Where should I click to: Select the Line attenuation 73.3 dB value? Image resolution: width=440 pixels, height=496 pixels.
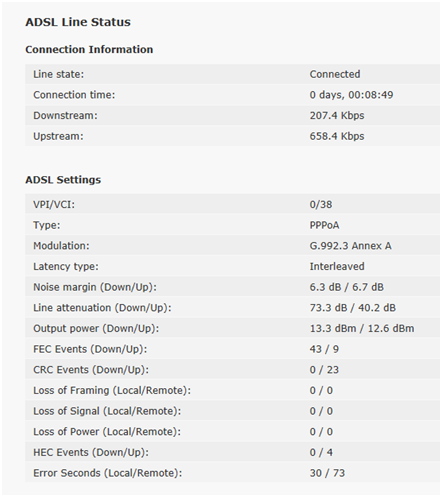(x=328, y=308)
